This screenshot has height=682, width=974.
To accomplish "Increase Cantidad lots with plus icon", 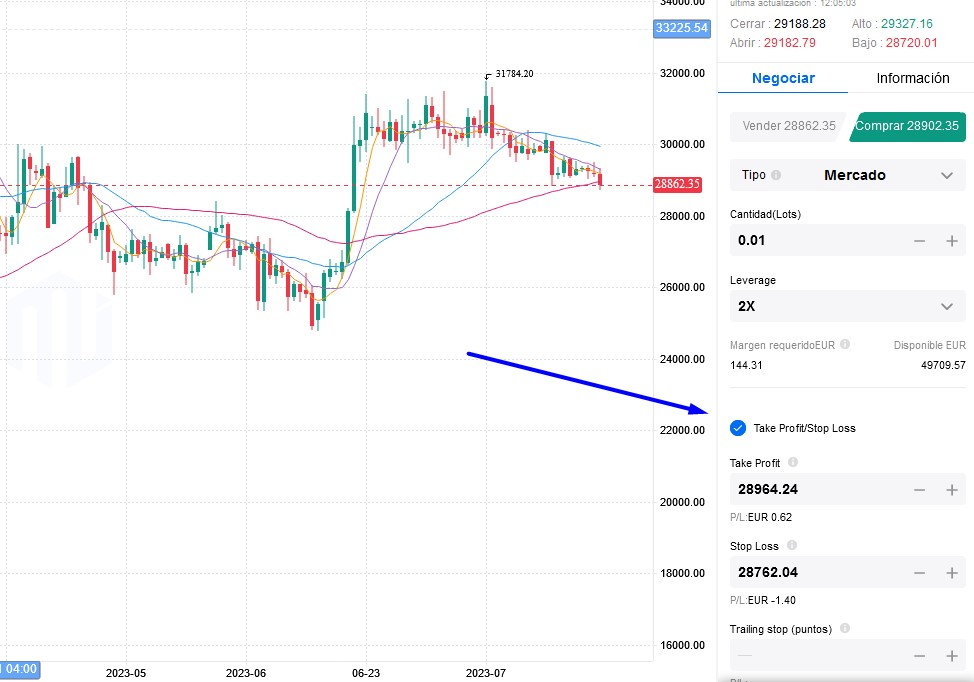I will tap(952, 241).
